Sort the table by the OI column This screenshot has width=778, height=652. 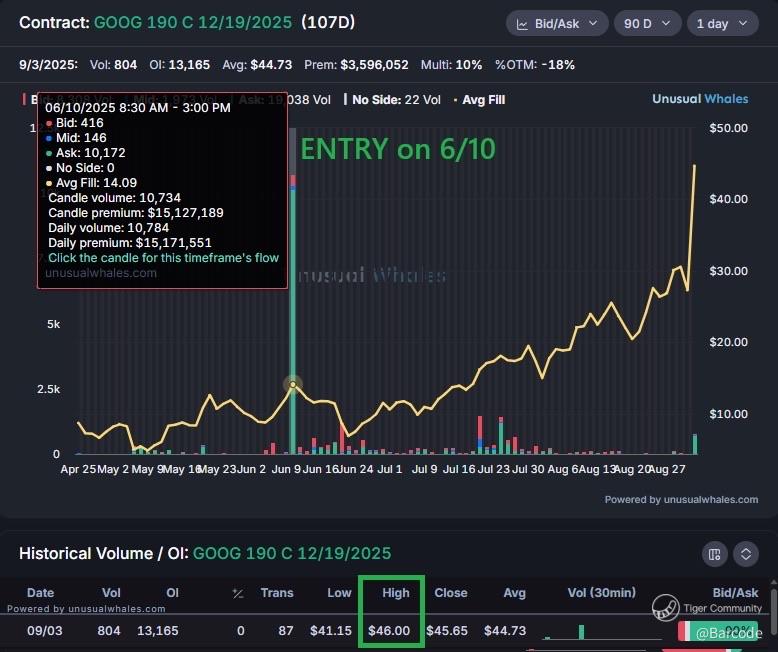172,592
